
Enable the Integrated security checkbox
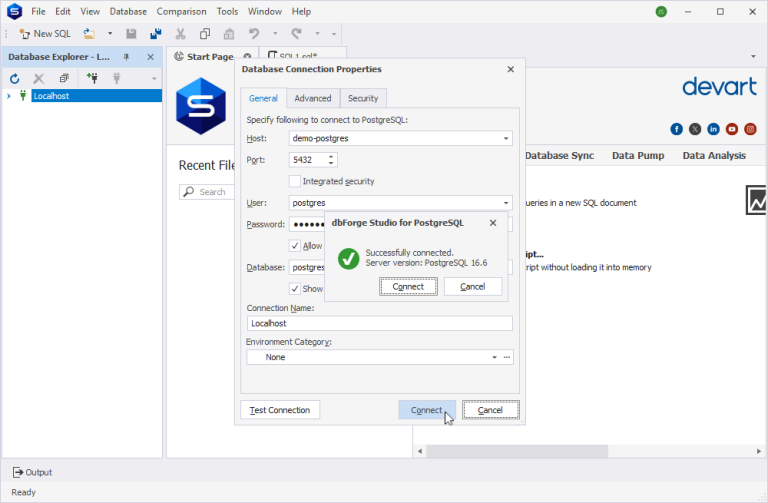(295, 181)
